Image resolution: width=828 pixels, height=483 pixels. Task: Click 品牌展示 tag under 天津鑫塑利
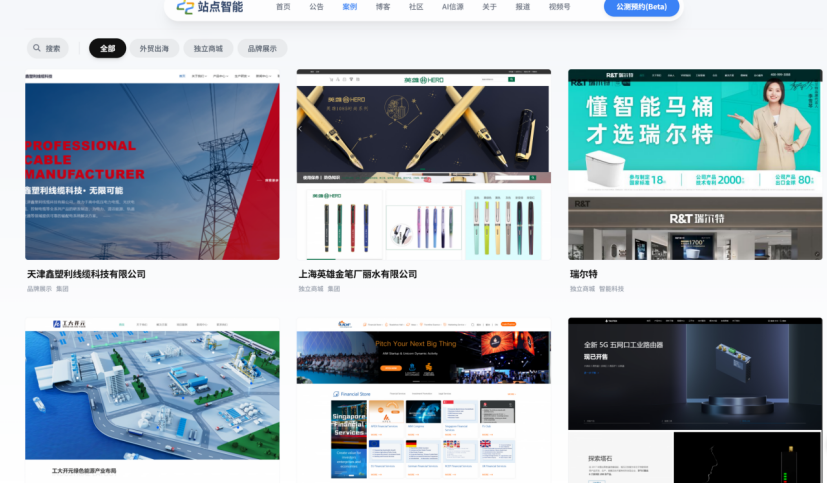click(40, 289)
